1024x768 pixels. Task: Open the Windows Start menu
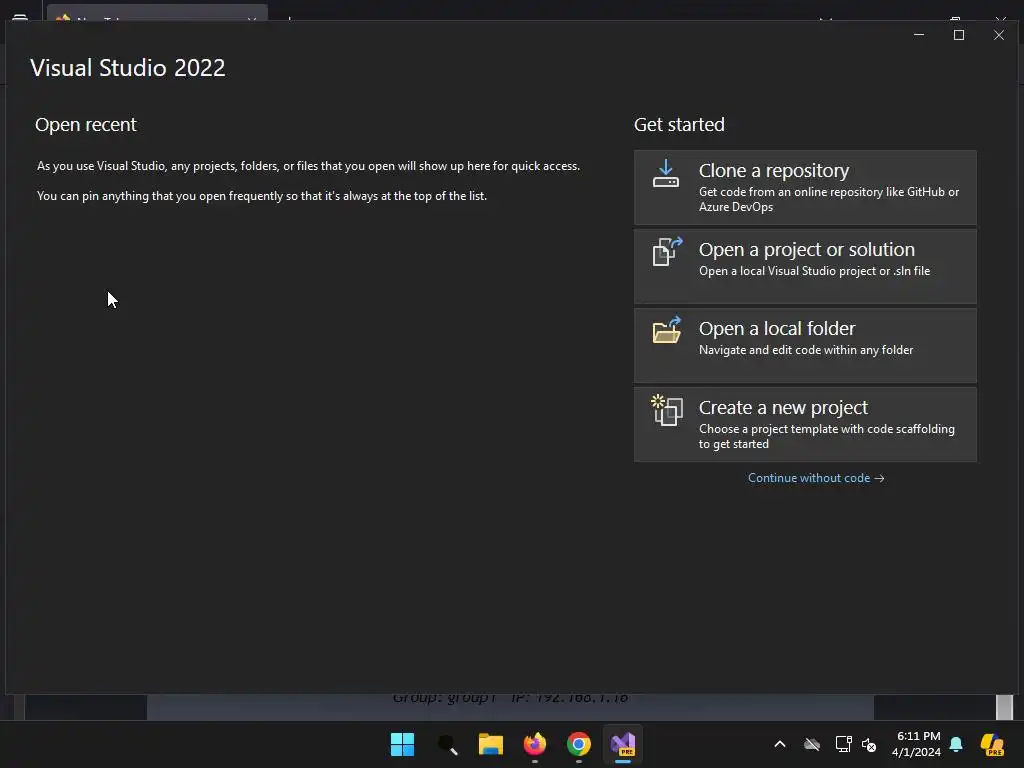(x=402, y=744)
